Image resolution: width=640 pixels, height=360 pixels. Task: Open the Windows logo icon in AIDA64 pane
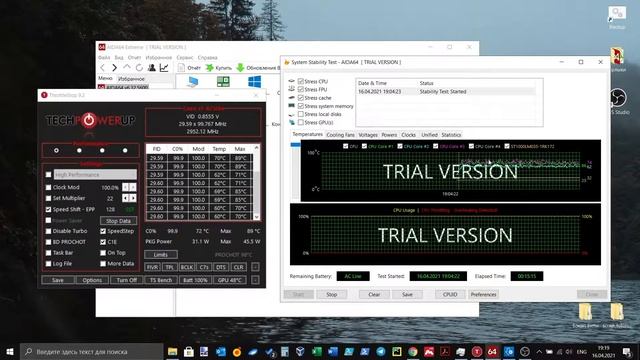pos(255,82)
